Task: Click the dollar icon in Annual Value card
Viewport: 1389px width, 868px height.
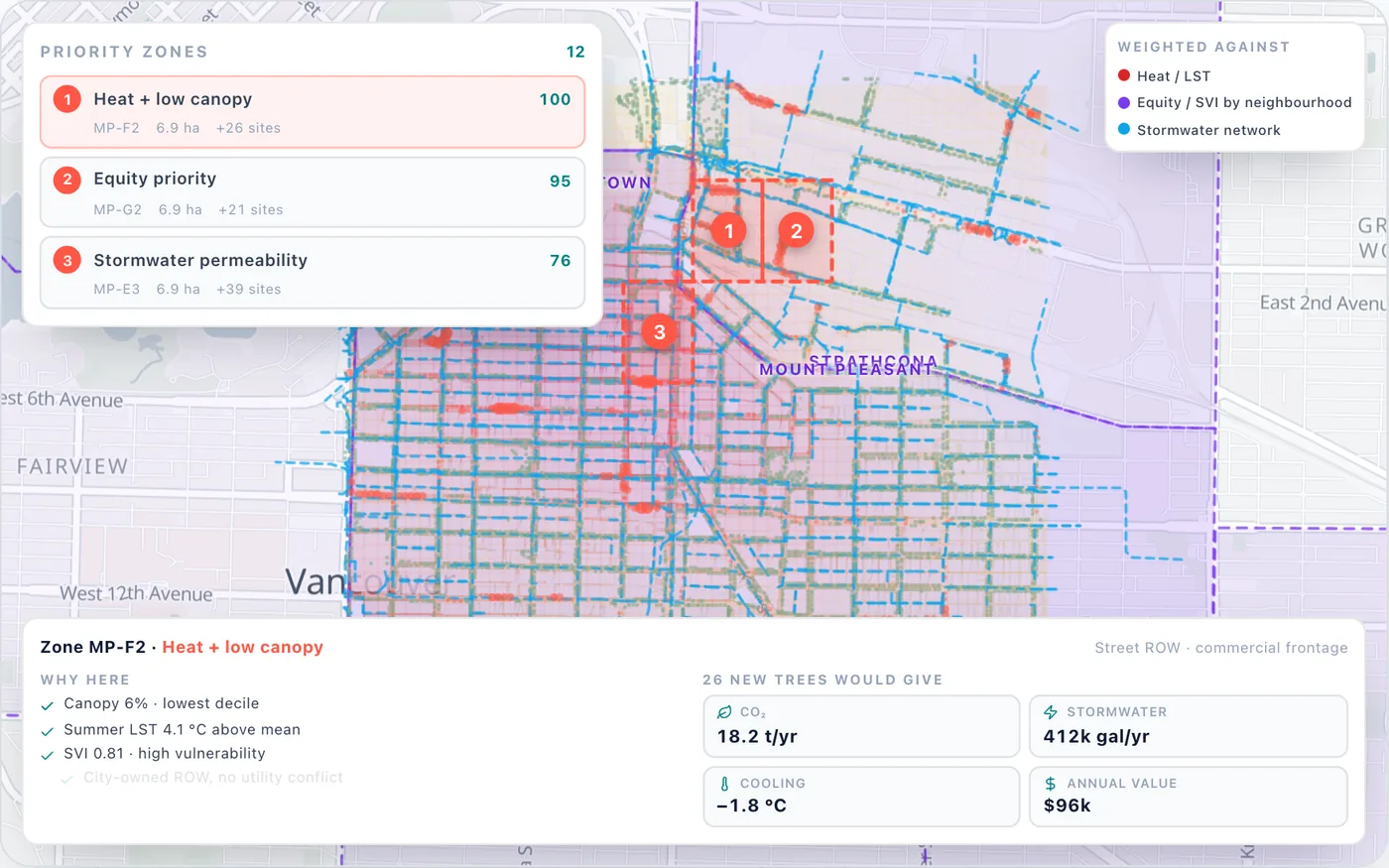Action: (x=1051, y=784)
